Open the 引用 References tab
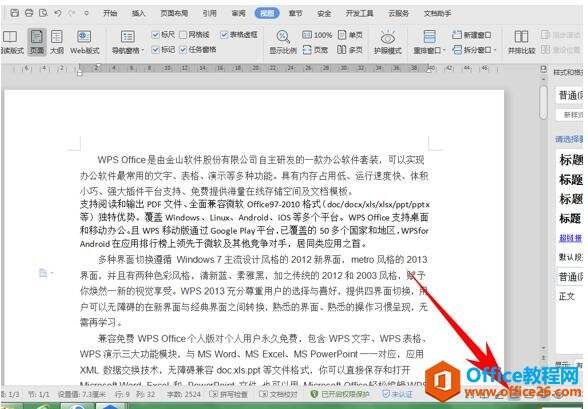This screenshot has width=588, height=409. (x=210, y=13)
